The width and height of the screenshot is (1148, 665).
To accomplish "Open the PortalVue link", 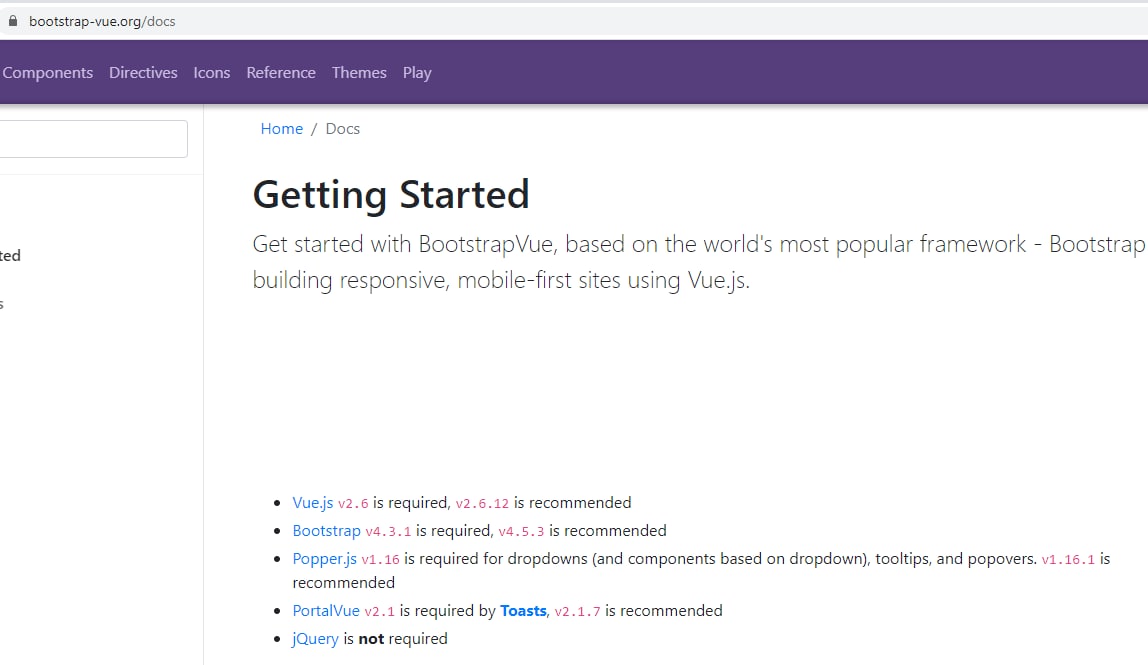I will (326, 611).
